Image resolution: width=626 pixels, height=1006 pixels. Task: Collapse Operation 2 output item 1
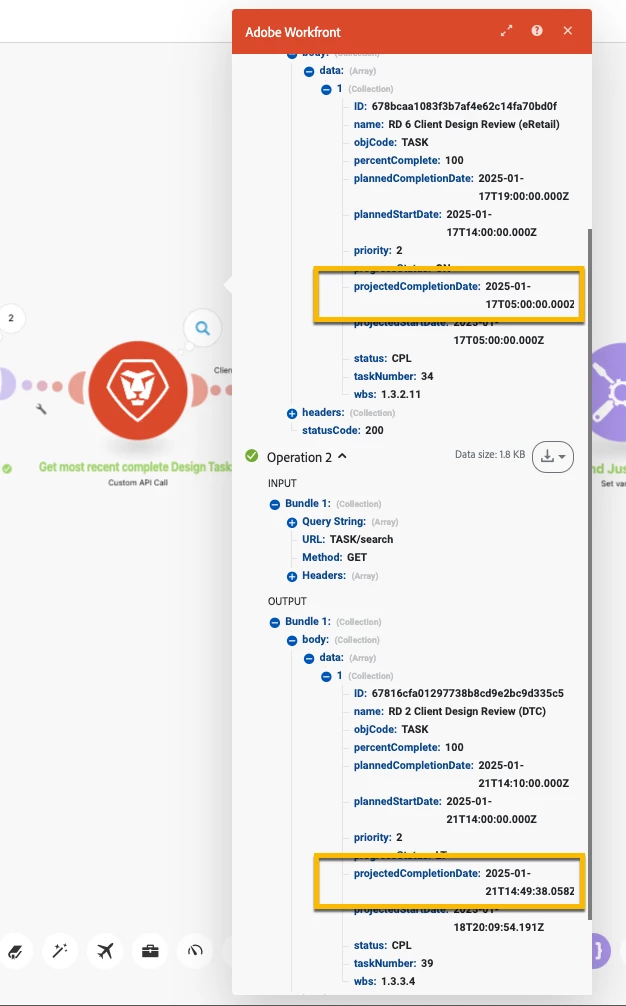(326, 676)
